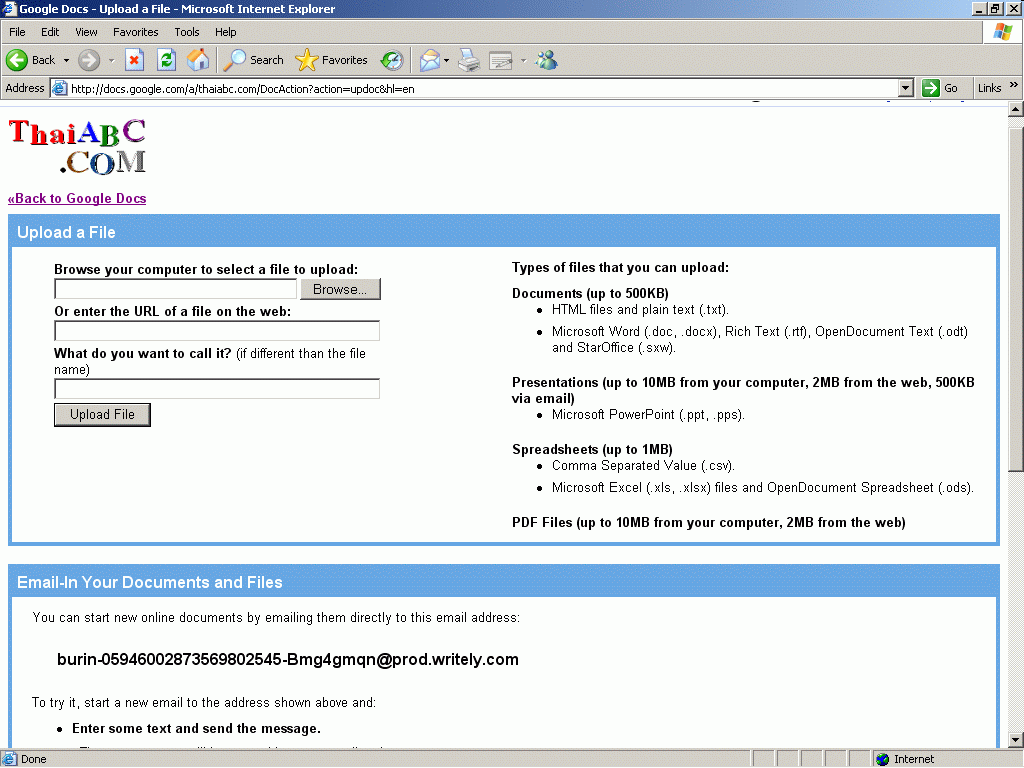This screenshot has height=768, width=1024.
Task: Open the View menu
Action: (x=86, y=32)
